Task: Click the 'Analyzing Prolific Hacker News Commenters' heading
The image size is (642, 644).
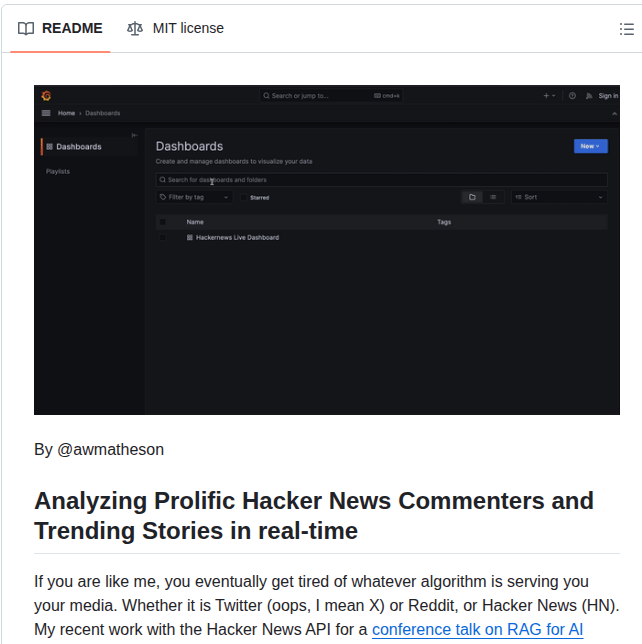Action: coord(314,515)
